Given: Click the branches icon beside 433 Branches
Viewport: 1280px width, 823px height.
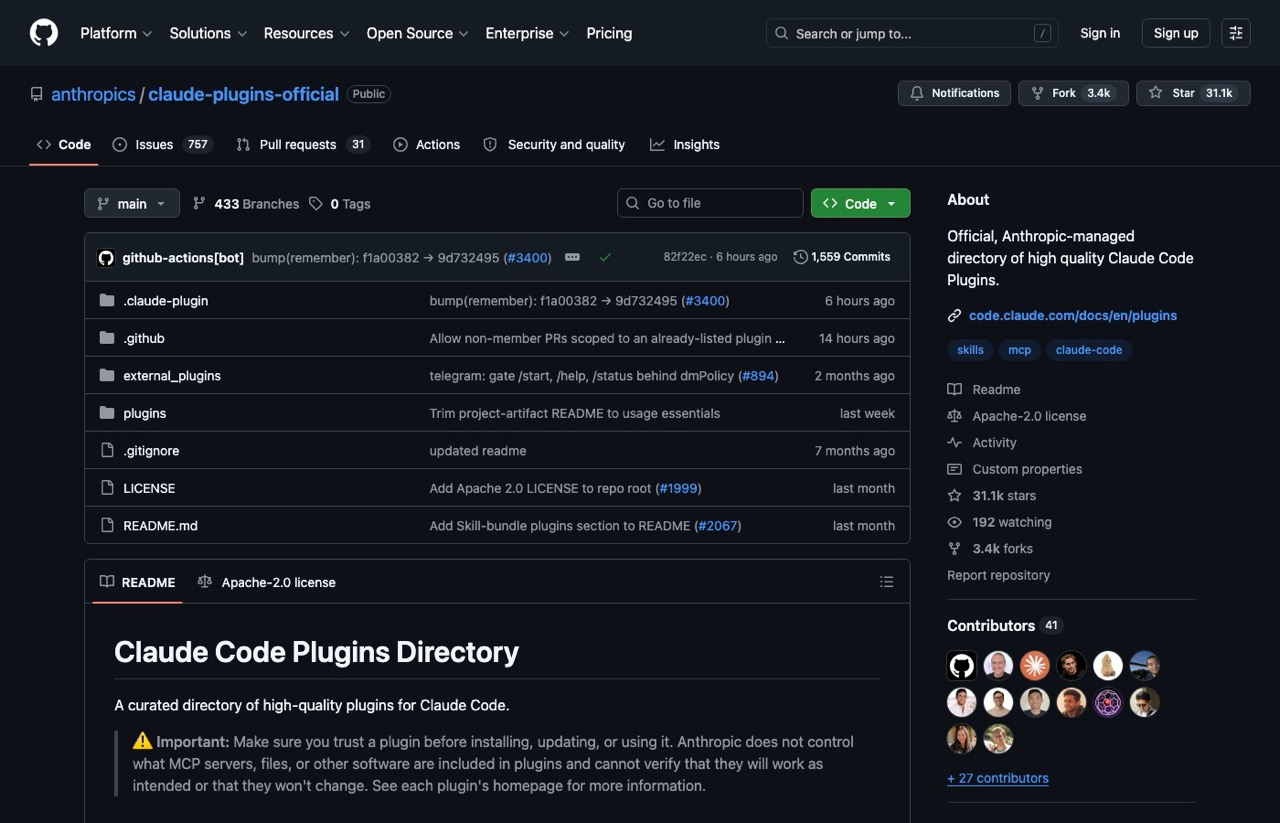Looking at the screenshot, I should [199, 204].
